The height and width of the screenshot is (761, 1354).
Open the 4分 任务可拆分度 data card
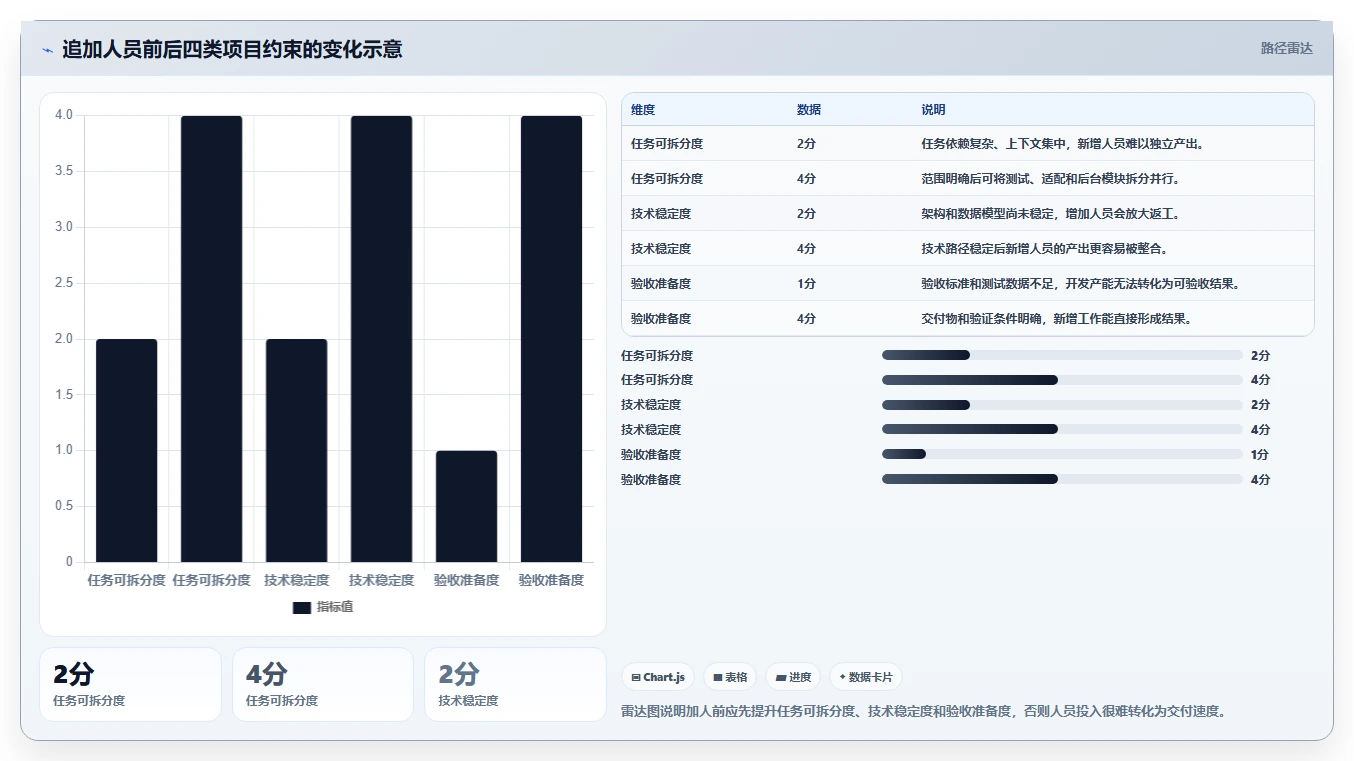click(x=323, y=684)
